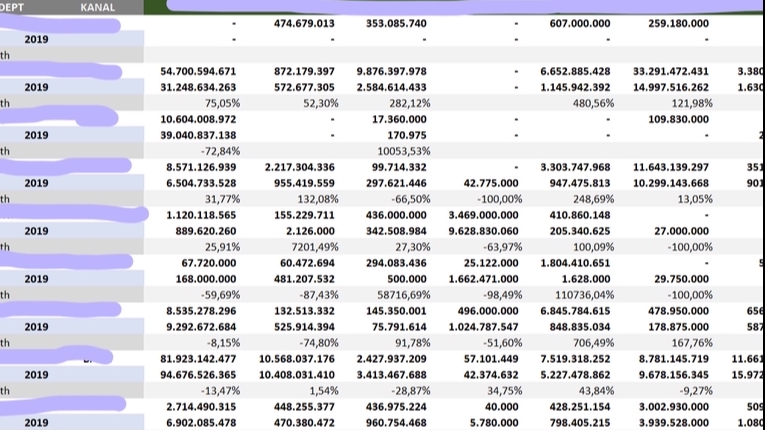This screenshot has height=430, width=765.
Task: Click cell 8.535.278.296
Action: pyautogui.click(x=201, y=311)
